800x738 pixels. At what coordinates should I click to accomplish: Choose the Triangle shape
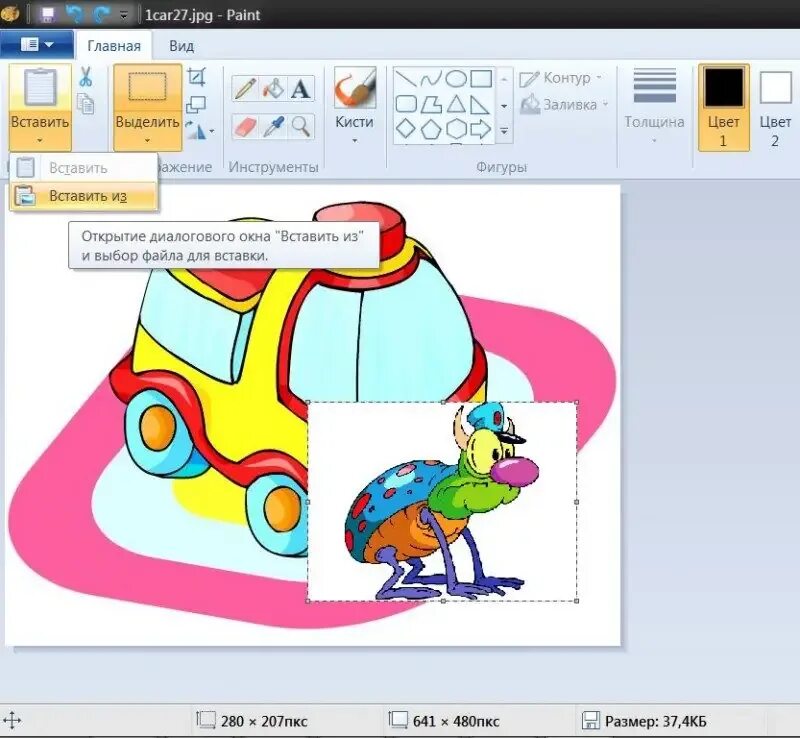[456, 104]
